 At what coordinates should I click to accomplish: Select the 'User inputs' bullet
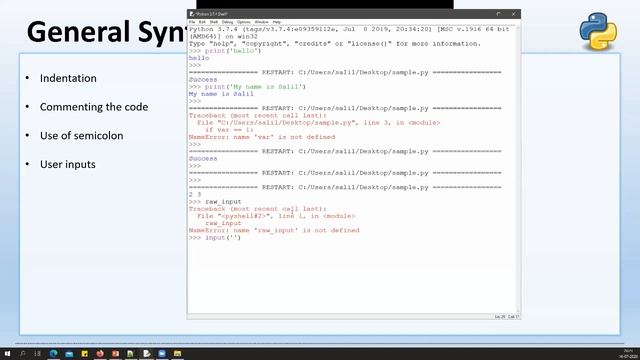tap(68, 164)
